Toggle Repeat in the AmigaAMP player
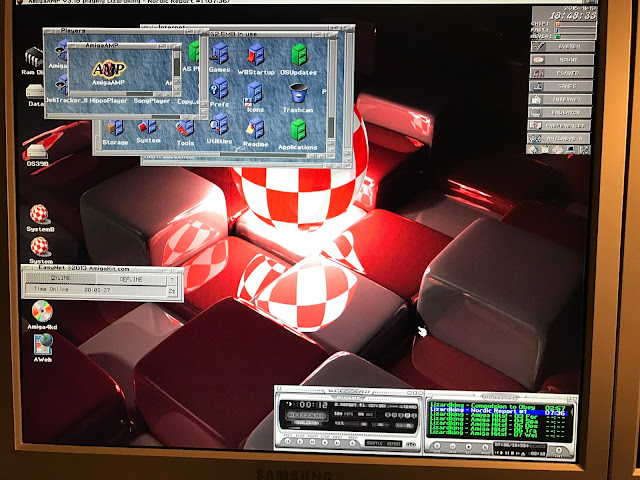Image resolution: width=640 pixels, height=480 pixels. point(393,444)
